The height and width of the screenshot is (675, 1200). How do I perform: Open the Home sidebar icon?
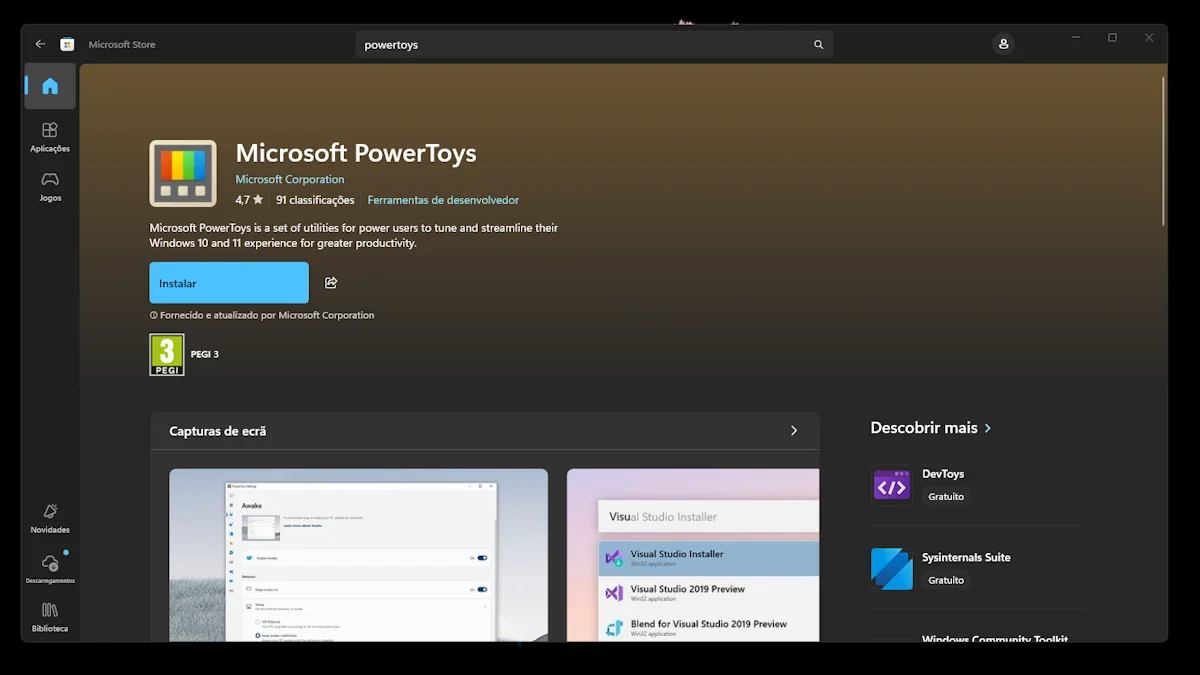pos(50,86)
